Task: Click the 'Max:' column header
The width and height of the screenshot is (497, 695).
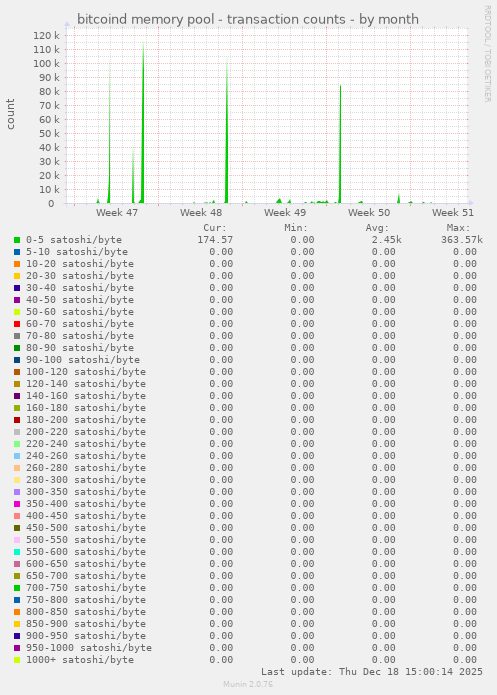Action: [458, 228]
